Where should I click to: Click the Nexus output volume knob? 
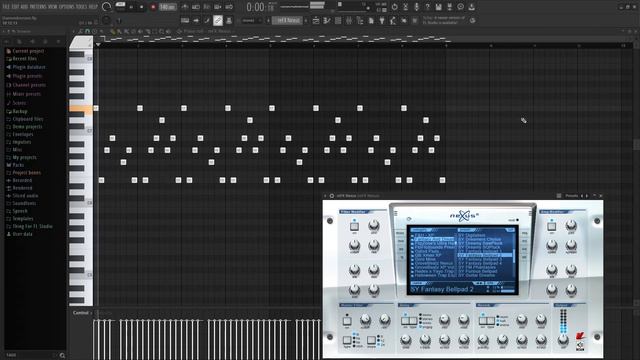click(563, 340)
